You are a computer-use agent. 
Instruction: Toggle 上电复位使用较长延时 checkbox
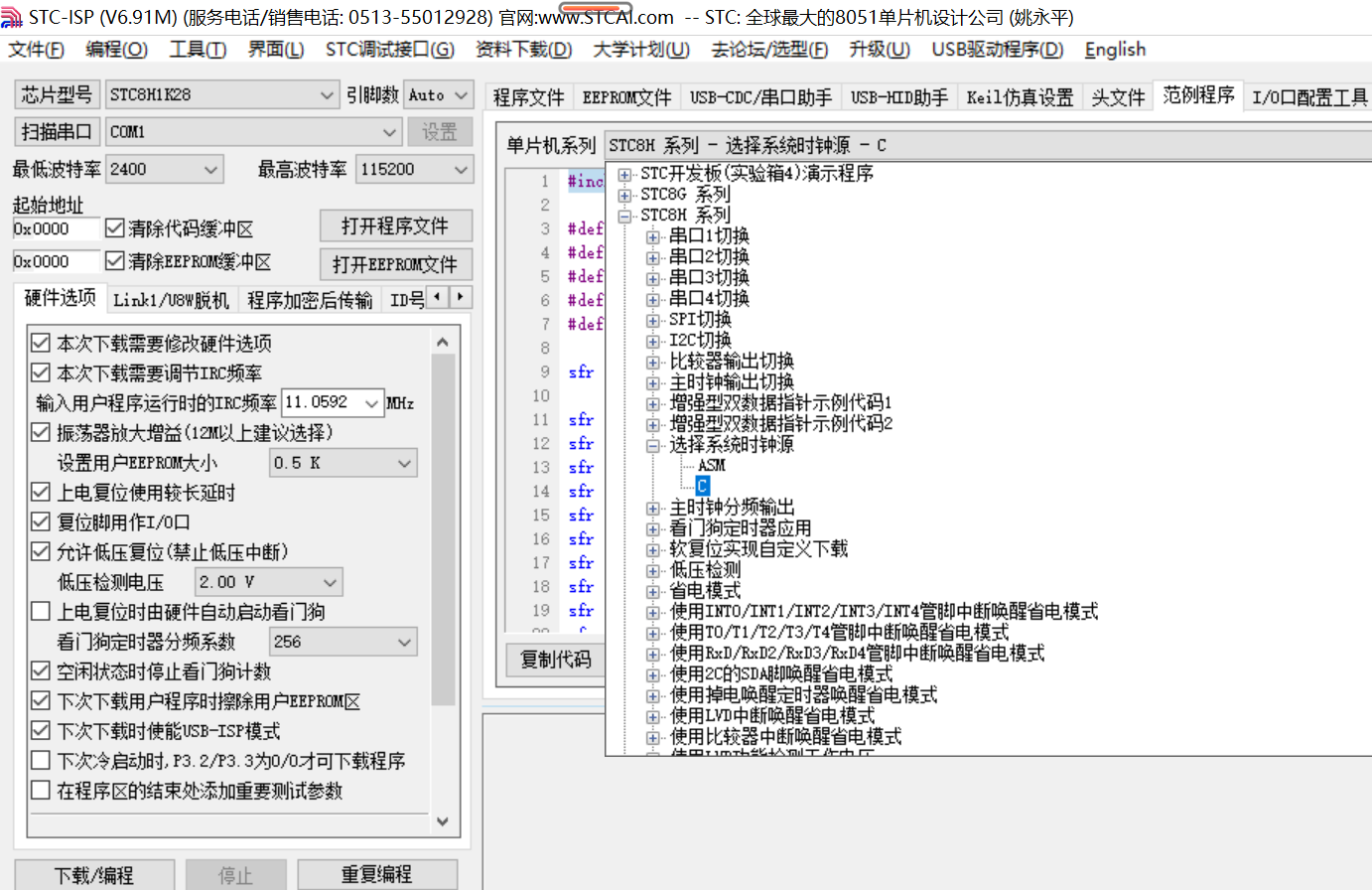(x=41, y=493)
